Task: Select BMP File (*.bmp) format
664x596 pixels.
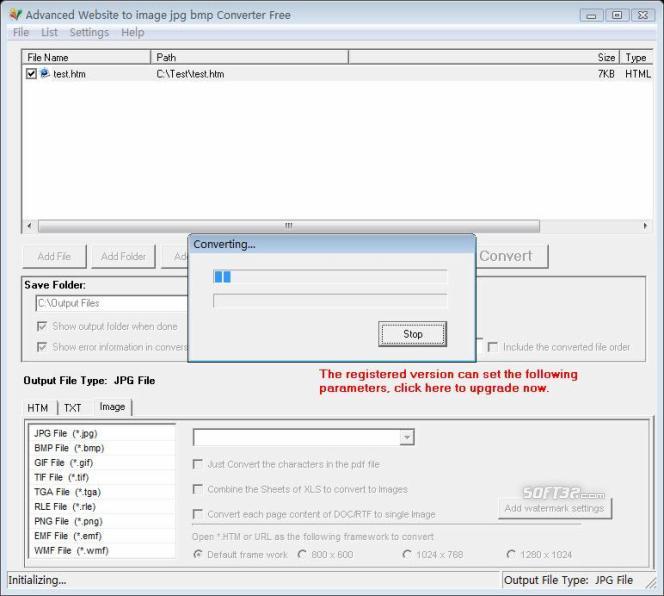Action: tap(102, 448)
